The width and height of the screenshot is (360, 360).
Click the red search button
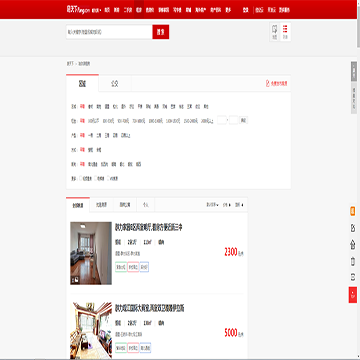(161, 32)
